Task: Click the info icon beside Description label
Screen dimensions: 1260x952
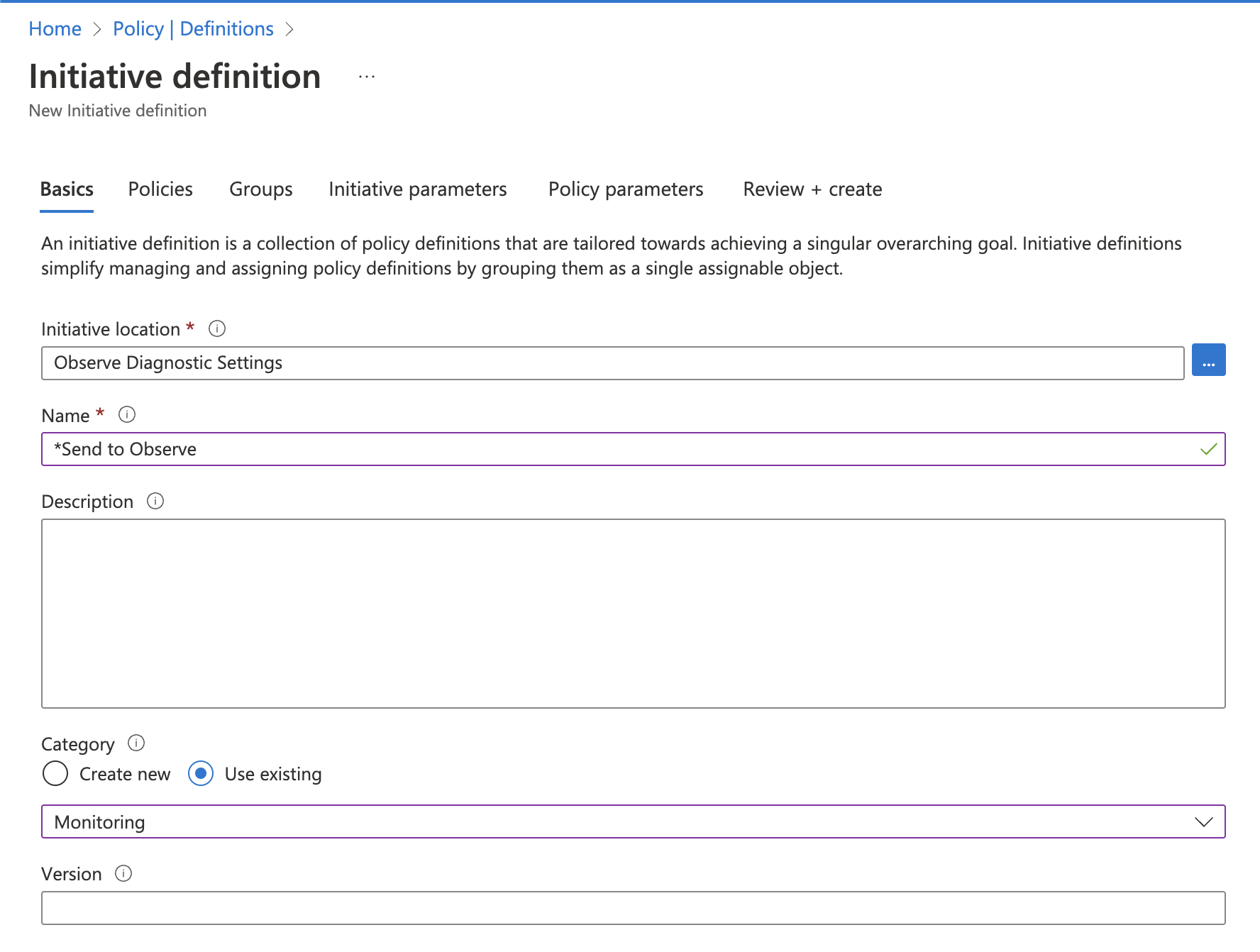Action: click(x=155, y=501)
